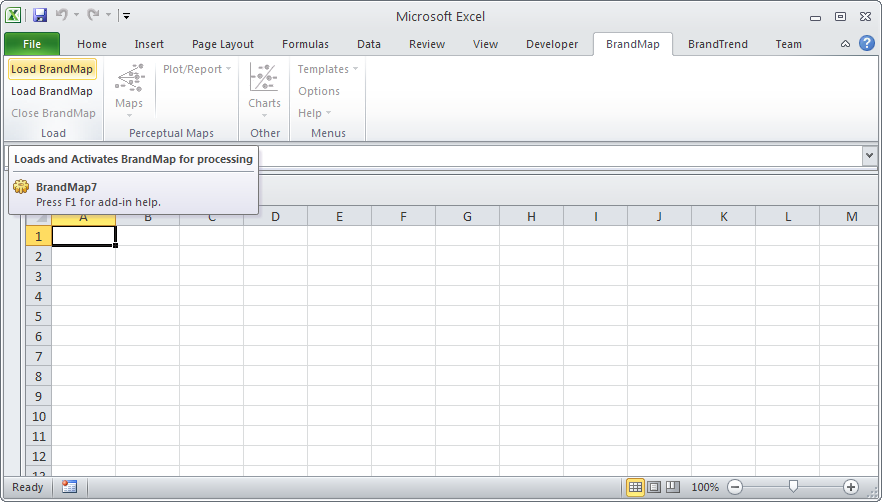882x502 pixels.
Task: Select row 3 header
Action: coord(39,276)
